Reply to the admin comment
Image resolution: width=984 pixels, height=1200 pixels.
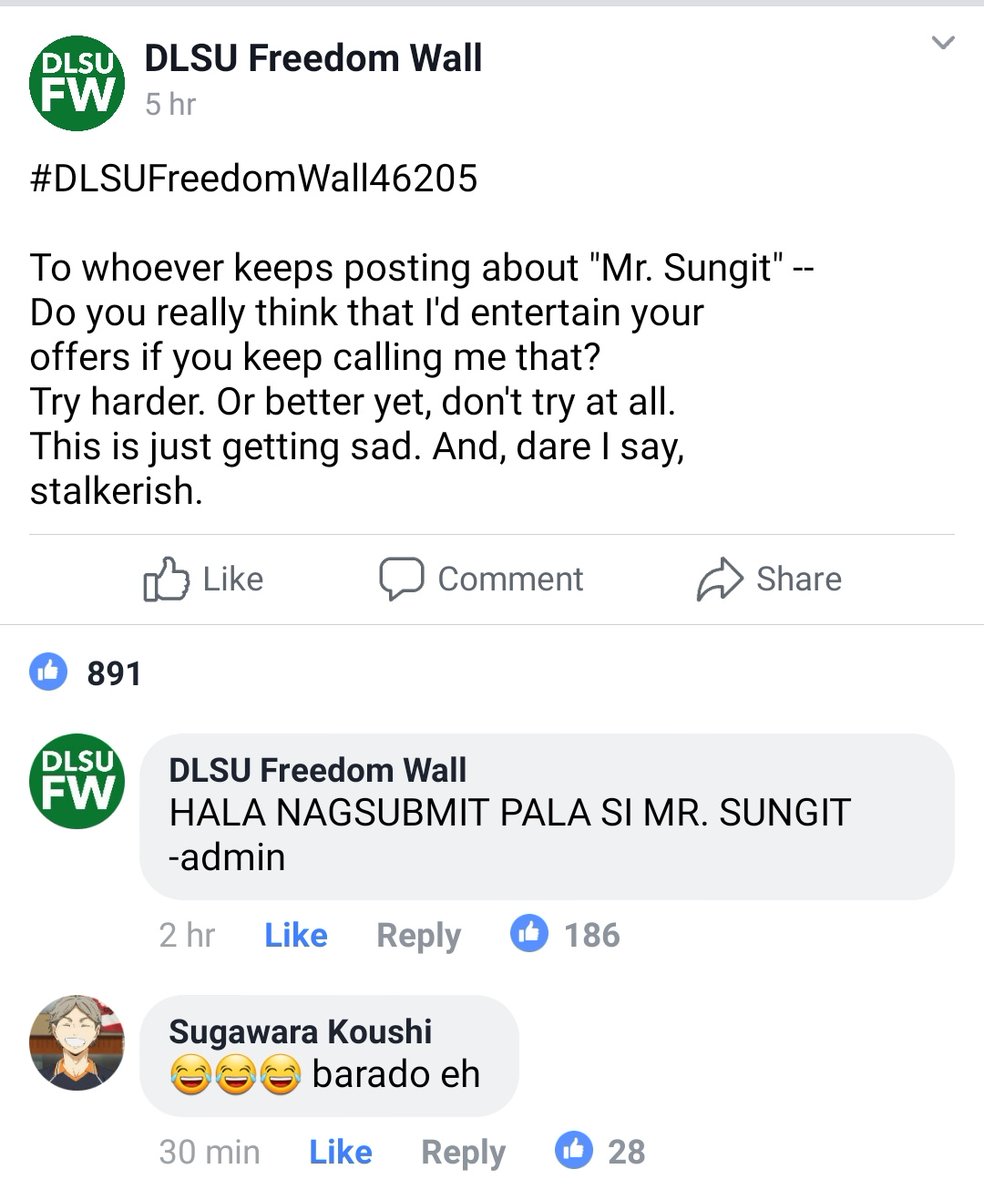[x=418, y=936]
